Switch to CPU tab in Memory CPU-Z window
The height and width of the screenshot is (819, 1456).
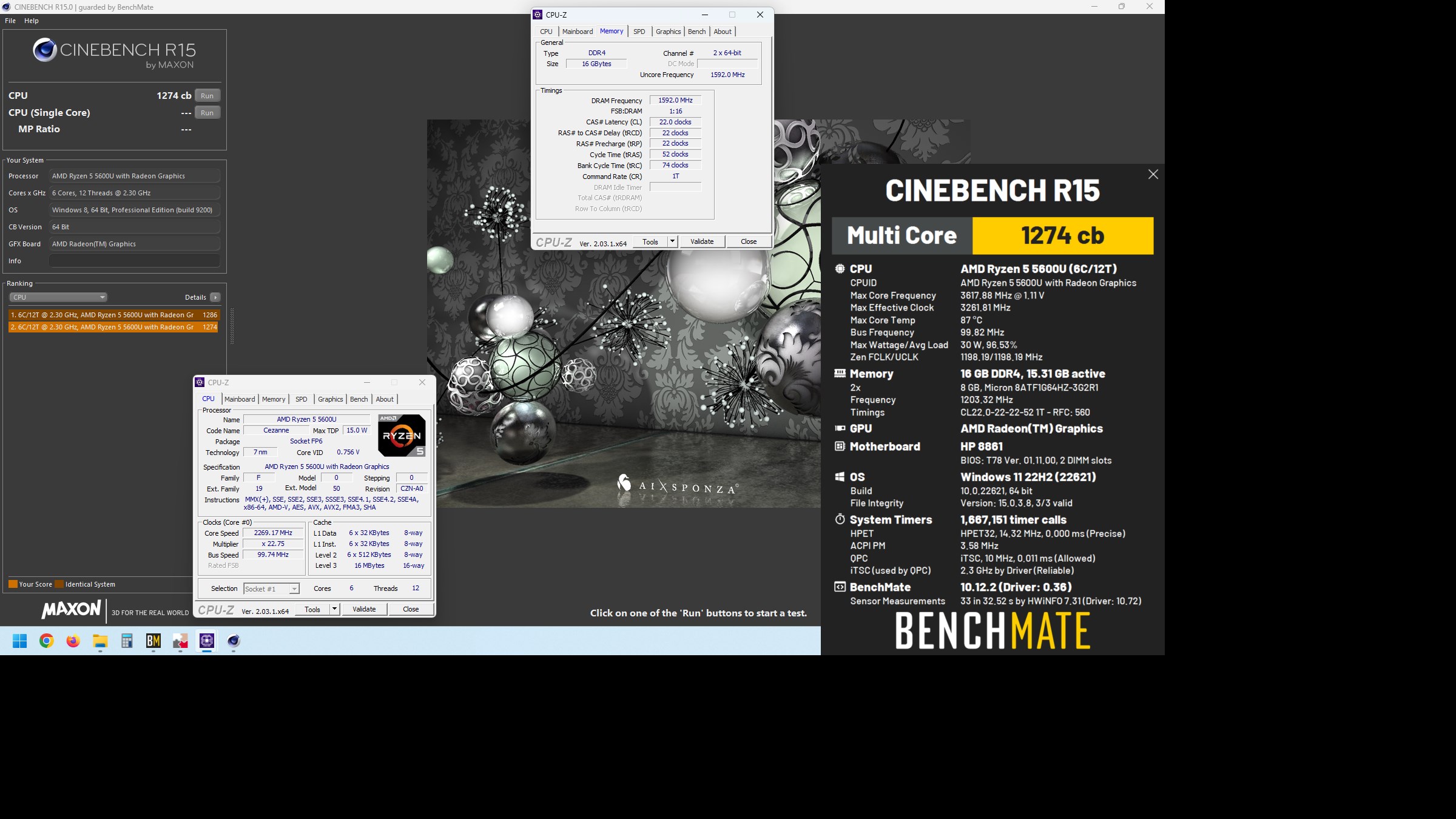coord(546,32)
